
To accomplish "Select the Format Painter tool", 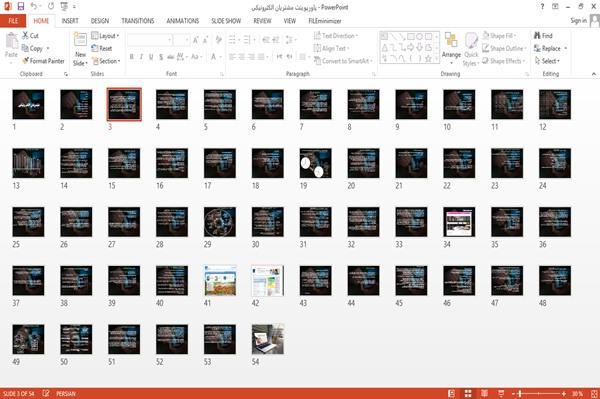I will click(x=43, y=61).
